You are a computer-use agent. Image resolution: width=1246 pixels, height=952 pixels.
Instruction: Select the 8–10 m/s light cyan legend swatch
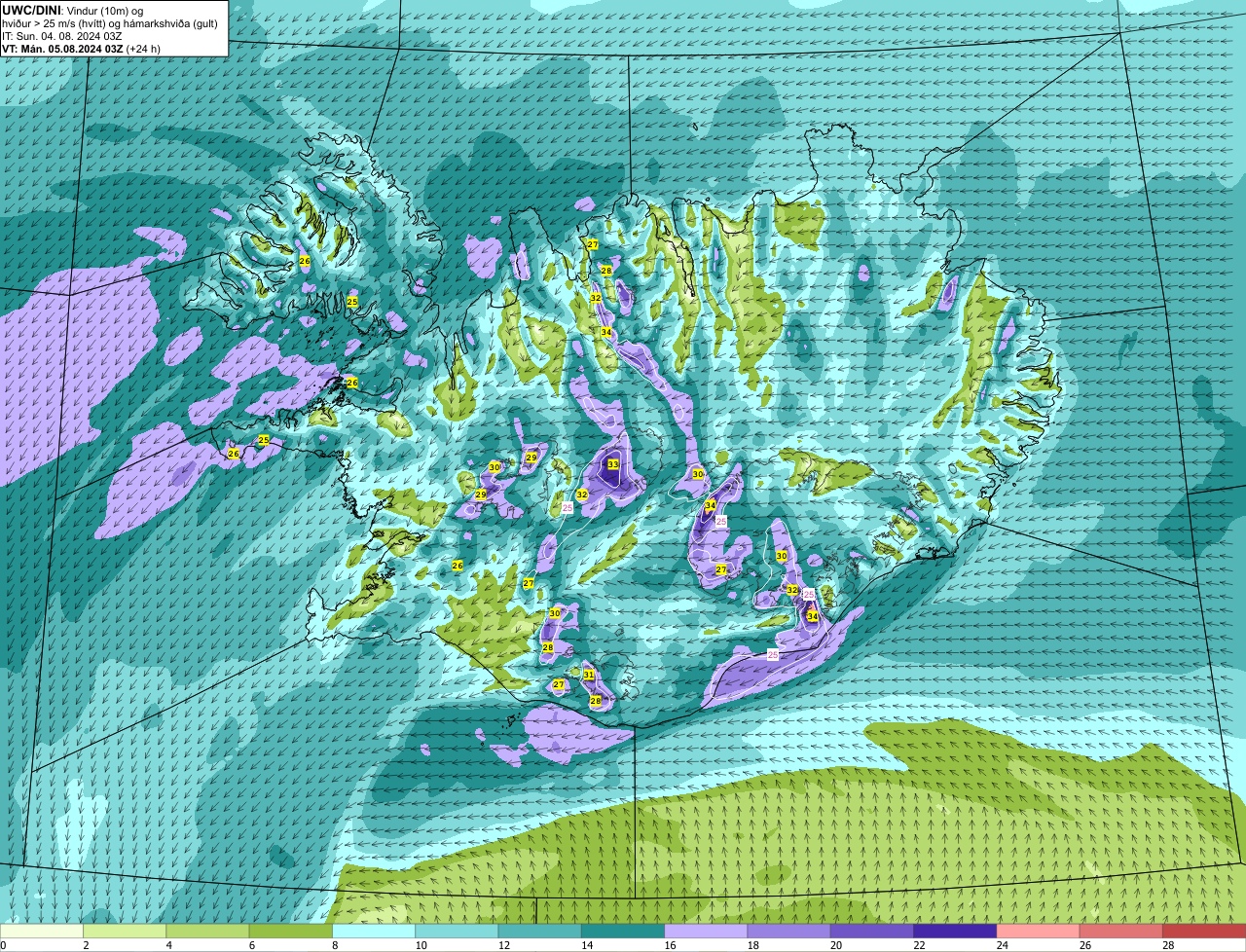point(374,931)
